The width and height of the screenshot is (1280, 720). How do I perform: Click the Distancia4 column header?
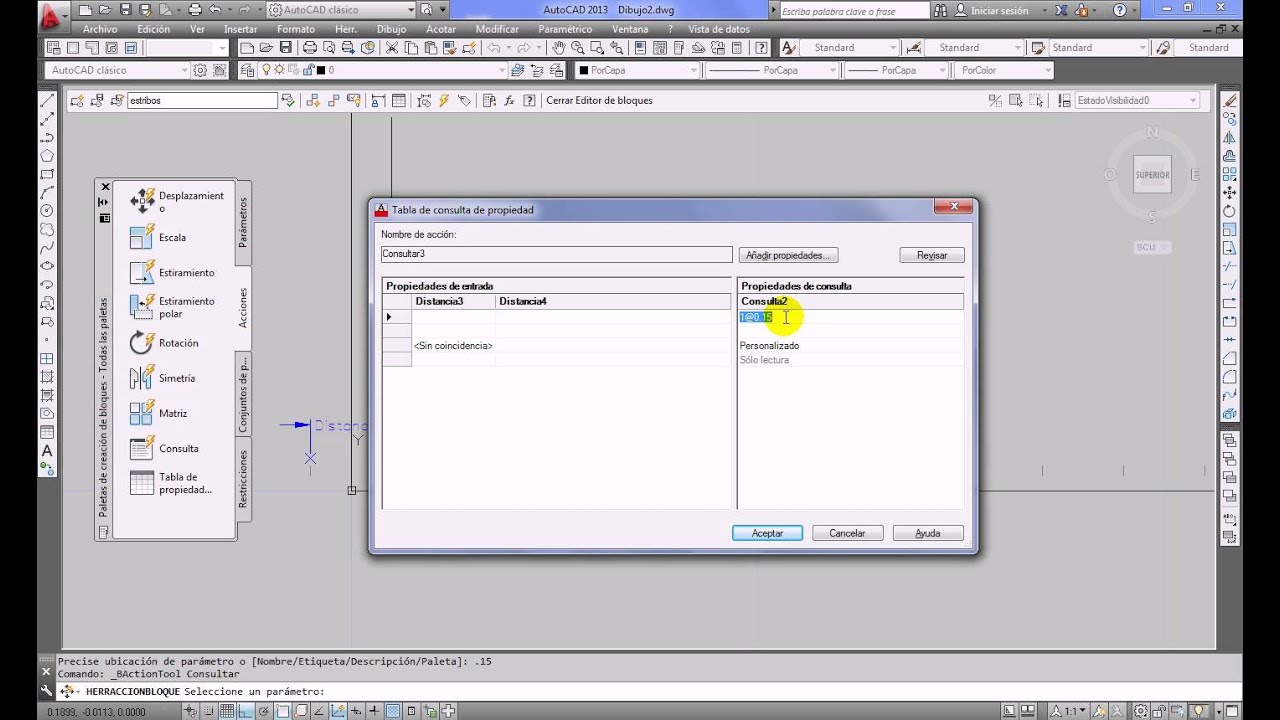(x=614, y=301)
